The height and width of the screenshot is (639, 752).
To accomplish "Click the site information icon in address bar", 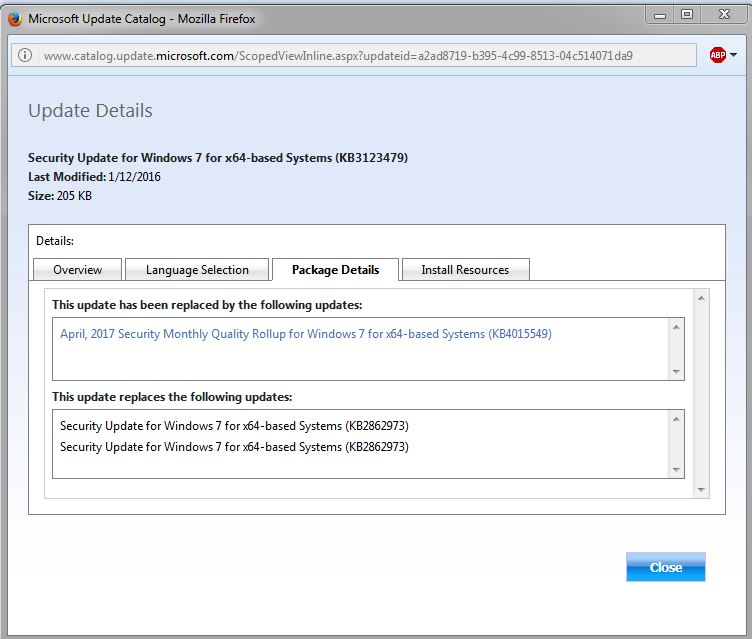I will (x=25, y=56).
